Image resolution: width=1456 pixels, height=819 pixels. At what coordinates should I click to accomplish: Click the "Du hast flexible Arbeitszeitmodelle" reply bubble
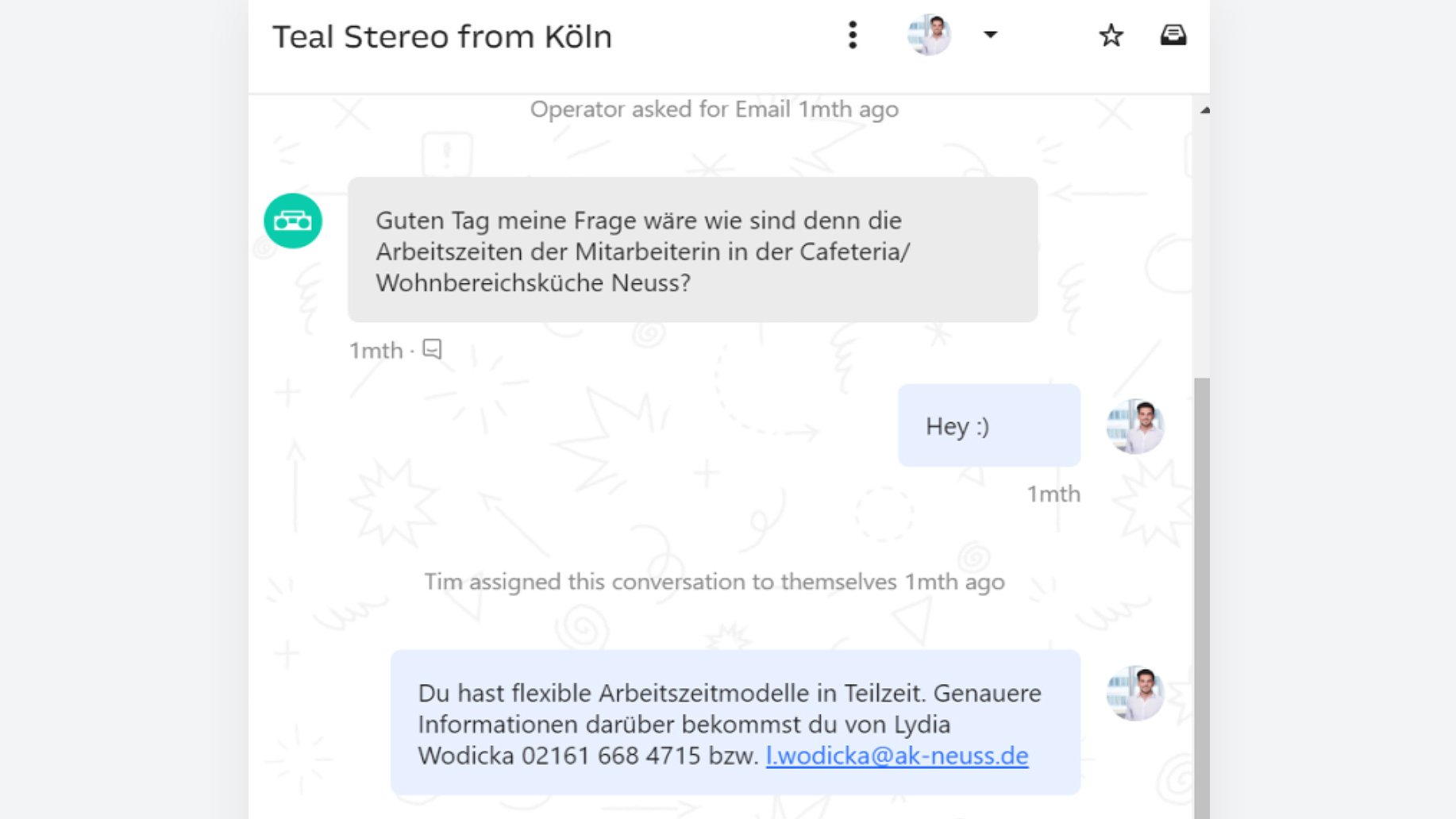tap(734, 723)
